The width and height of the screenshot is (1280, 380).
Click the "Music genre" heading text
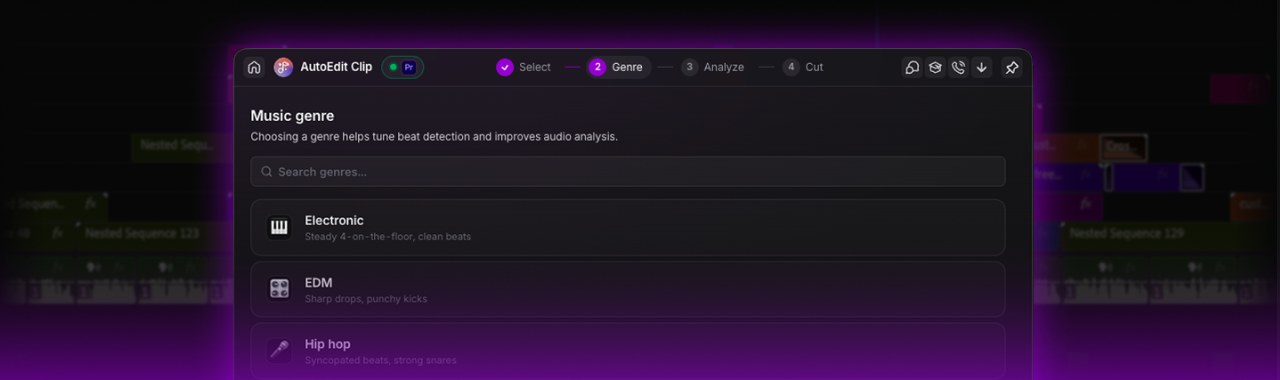click(292, 116)
